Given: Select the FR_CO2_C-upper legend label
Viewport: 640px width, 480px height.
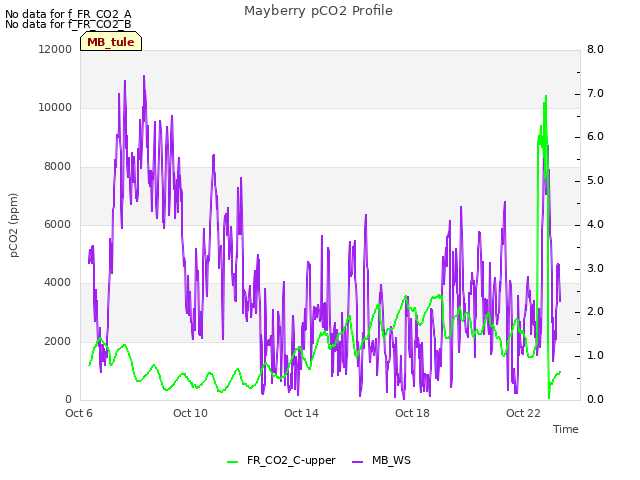Looking at the screenshot, I should click(291, 461).
